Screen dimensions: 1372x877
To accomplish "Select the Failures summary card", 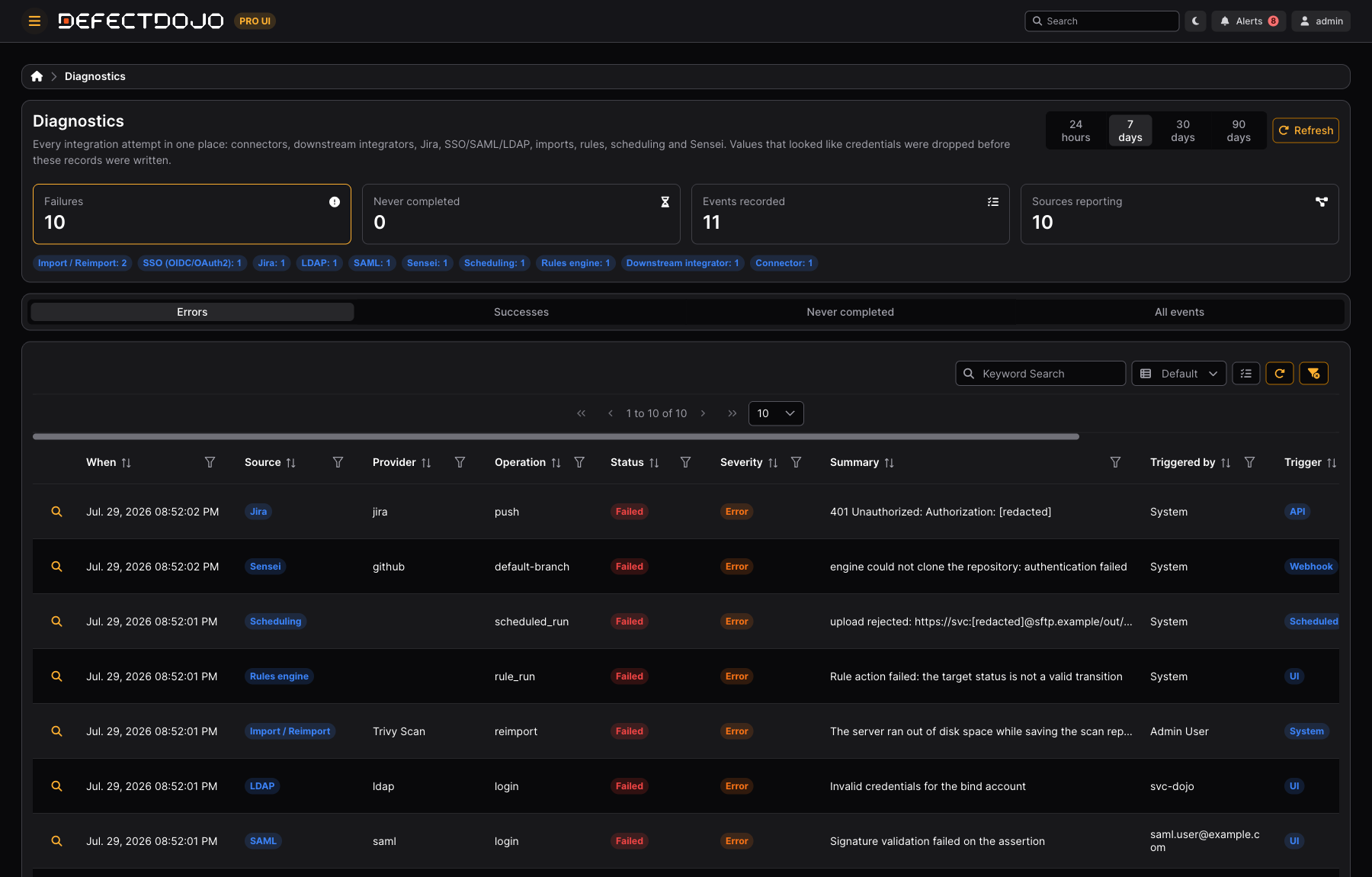I will (192, 214).
